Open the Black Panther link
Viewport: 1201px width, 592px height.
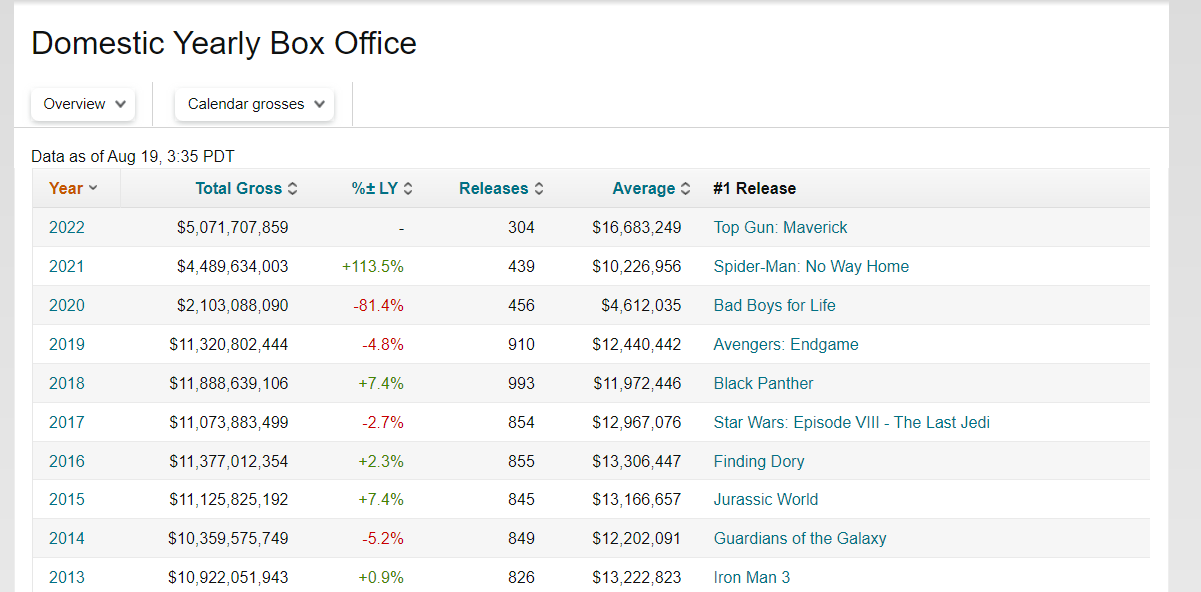[764, 383]
